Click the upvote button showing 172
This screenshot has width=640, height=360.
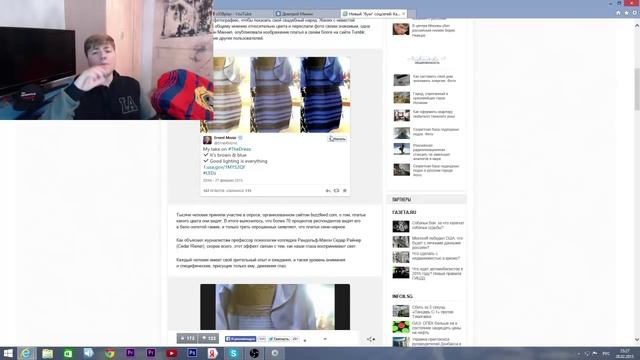(x=187, y=338)
